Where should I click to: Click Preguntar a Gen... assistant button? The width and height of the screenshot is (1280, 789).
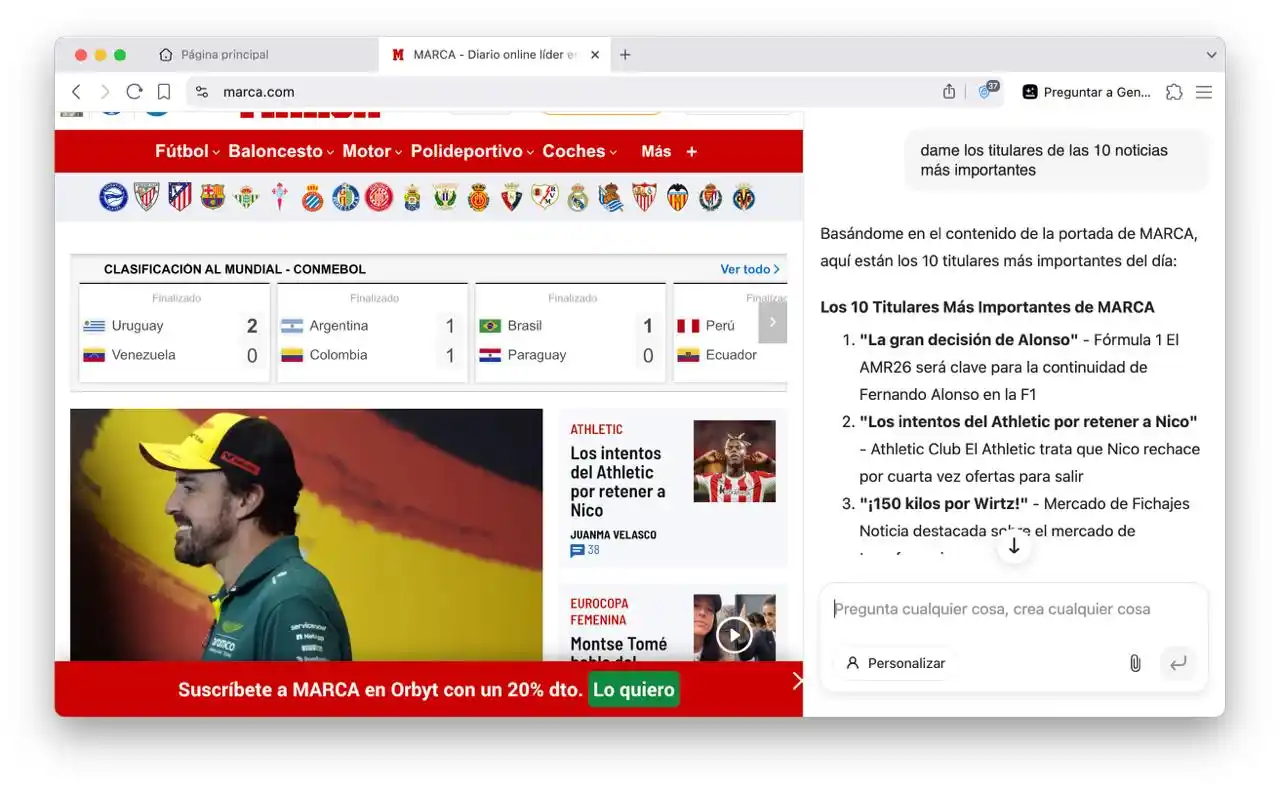point(1086,92)
